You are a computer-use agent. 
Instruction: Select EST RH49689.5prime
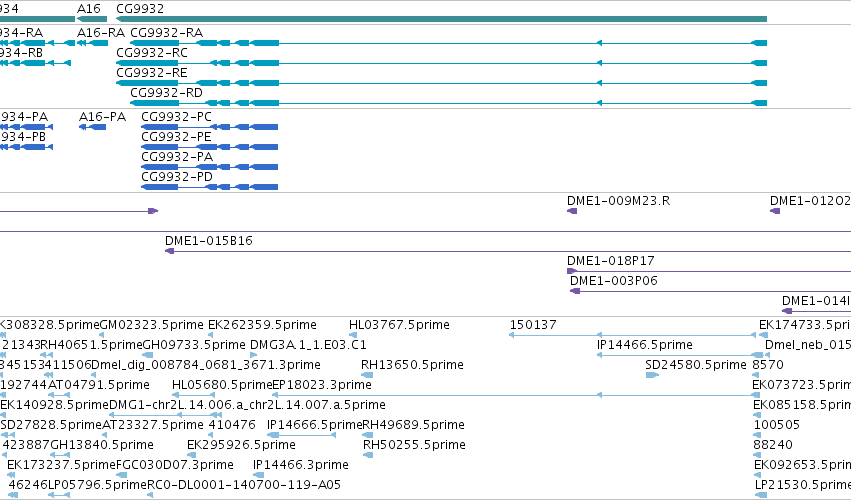click(414, 425)
